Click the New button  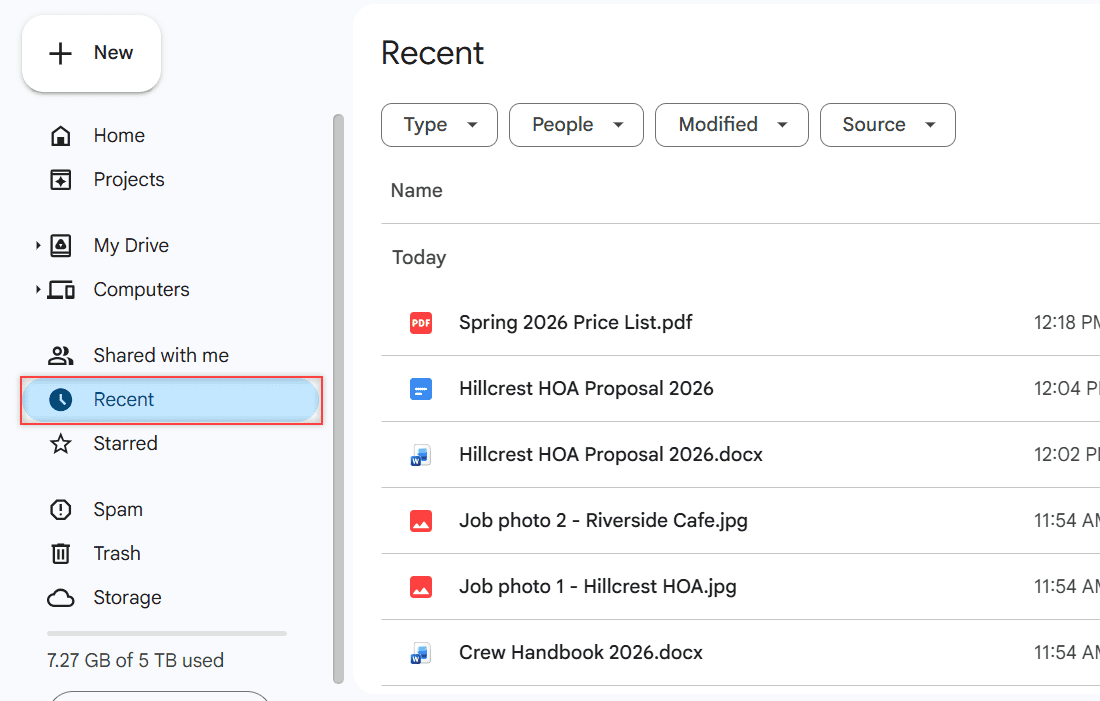coord(92,53)
